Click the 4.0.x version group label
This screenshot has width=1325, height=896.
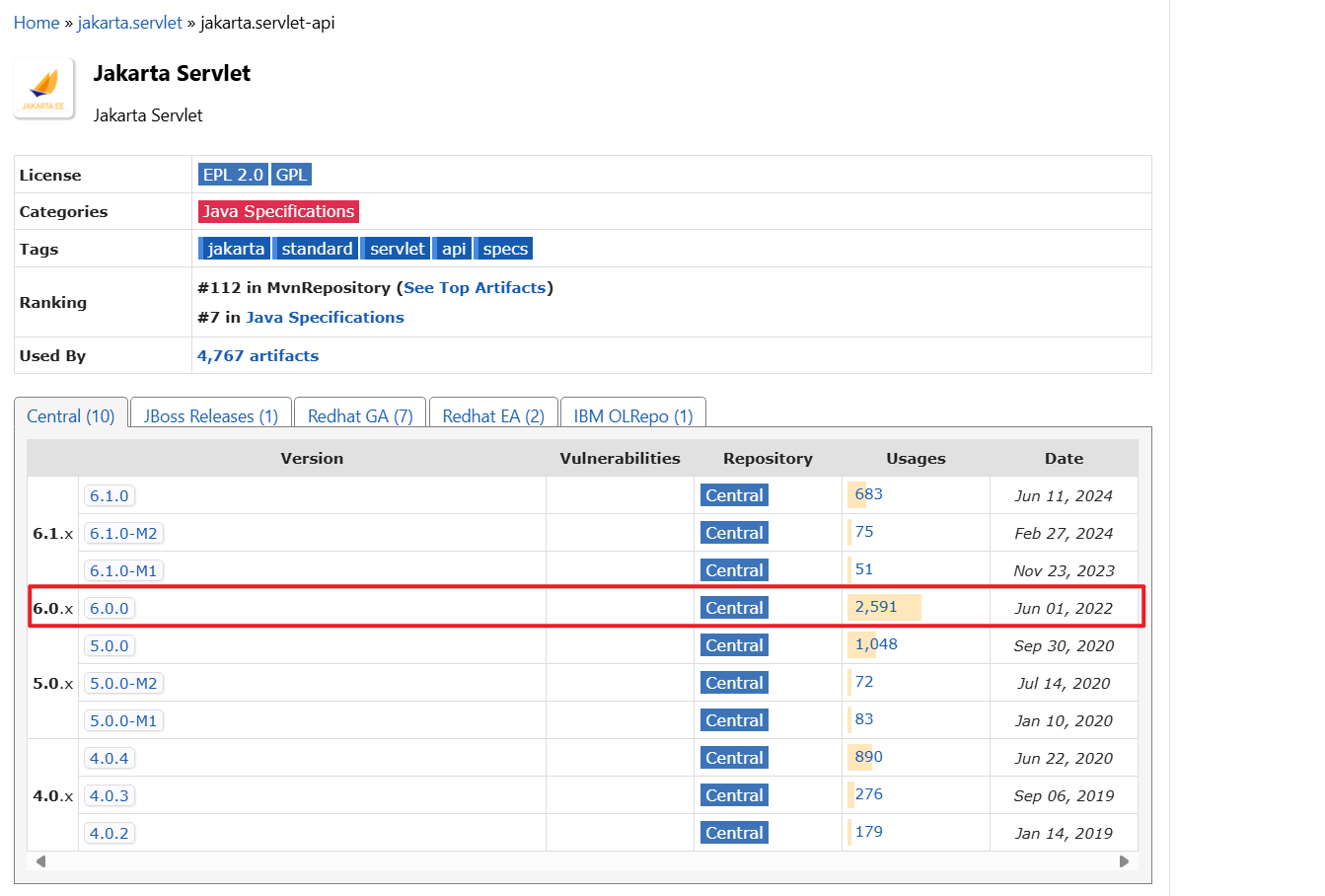[x=53, y=796]
